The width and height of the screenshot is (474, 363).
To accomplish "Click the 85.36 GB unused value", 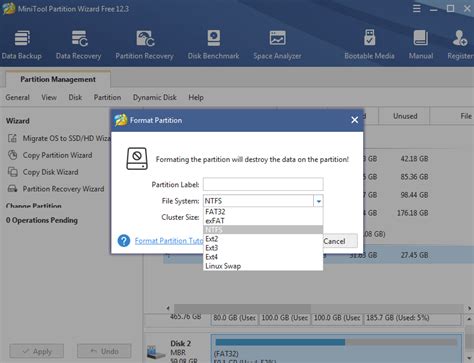I will pos(414,177).
